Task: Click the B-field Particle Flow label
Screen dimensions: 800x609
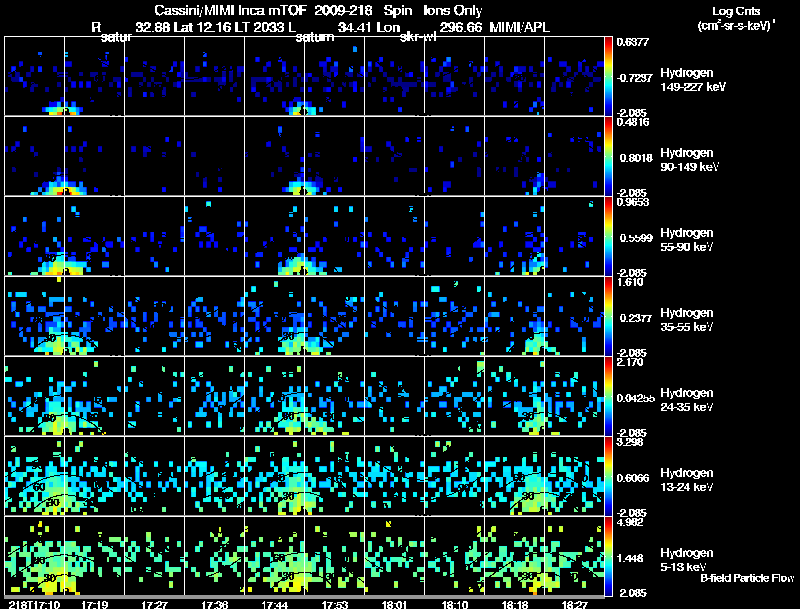Action: tap(746, 578)
